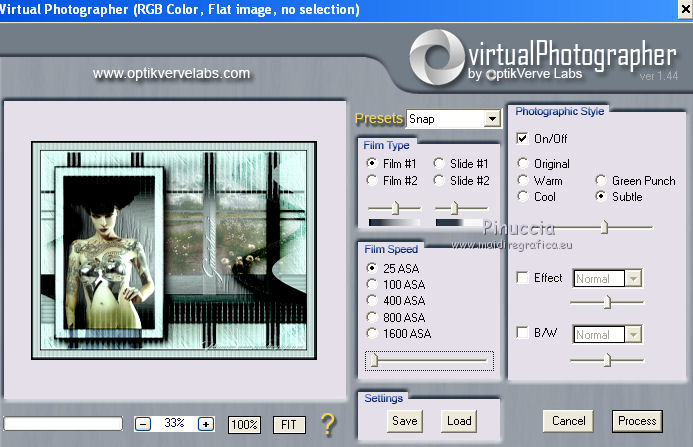Screen dimensions: 693x447
Task: Select 100 ASA film speed
Action: (372, 284)
